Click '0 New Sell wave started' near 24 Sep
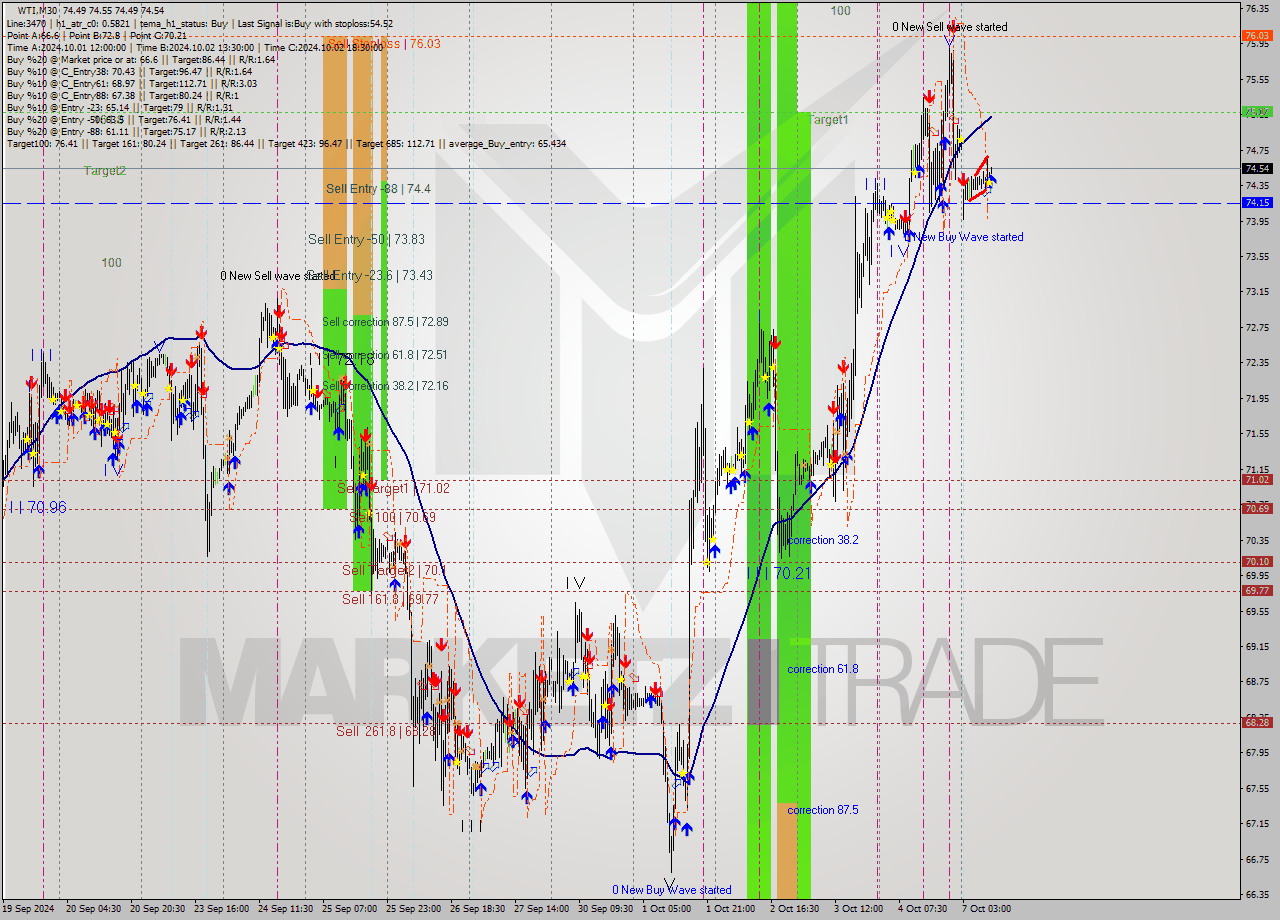 tap(278, 276)
